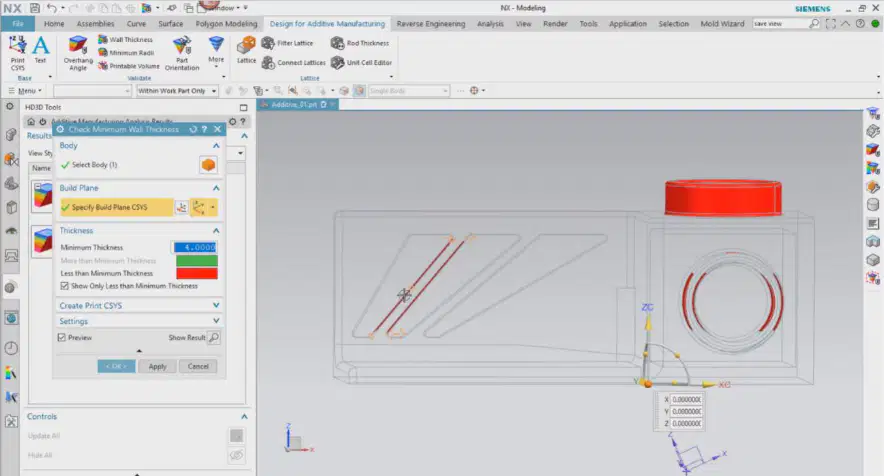Open the Menu dropdown
This screenshot has width=884, height=476.
click(x=25, y=91)
